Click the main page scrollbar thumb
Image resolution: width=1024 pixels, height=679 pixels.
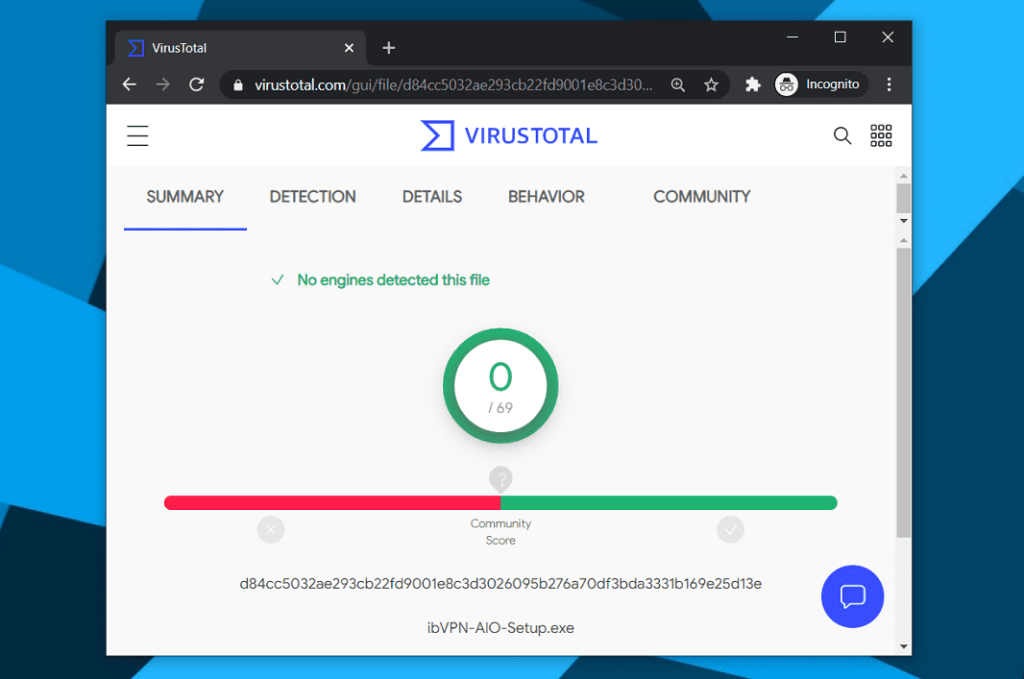[x=904, y=392]
